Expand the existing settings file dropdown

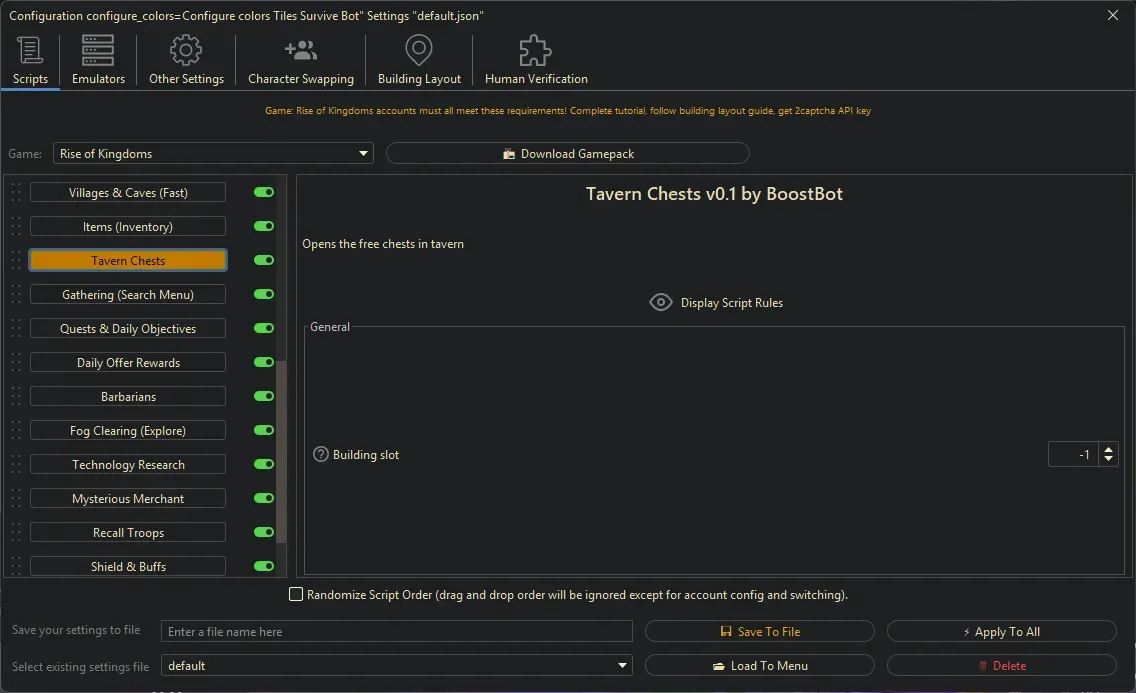(622, 665)
